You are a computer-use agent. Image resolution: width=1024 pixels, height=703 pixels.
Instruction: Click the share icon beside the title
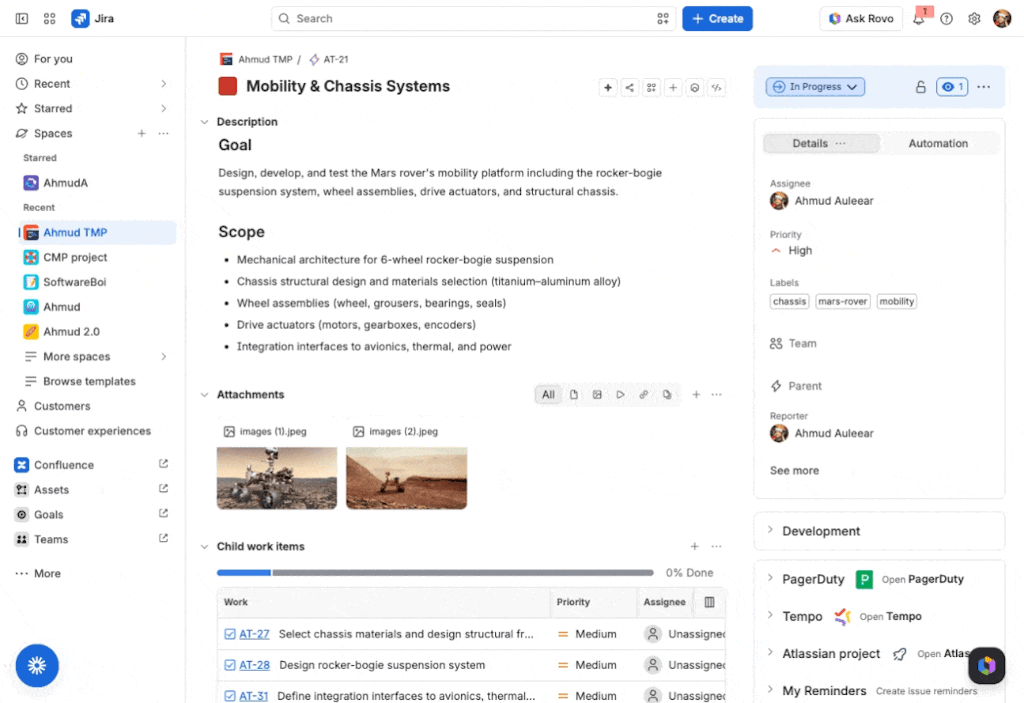click(x=630, y=88)
